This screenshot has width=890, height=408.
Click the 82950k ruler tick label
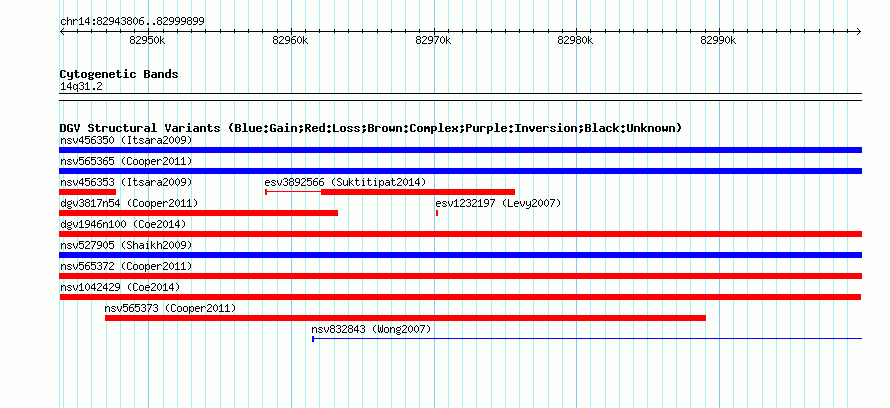[147, 40]
